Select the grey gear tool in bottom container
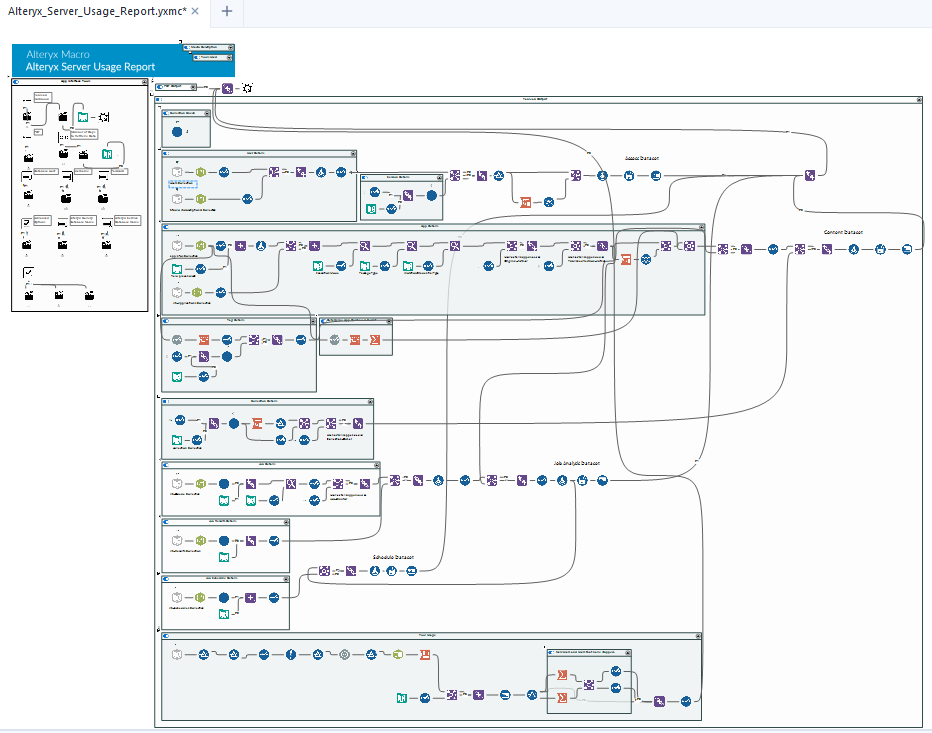The height and width of the screenshot is (733, 932). click(x=344, y=655)
